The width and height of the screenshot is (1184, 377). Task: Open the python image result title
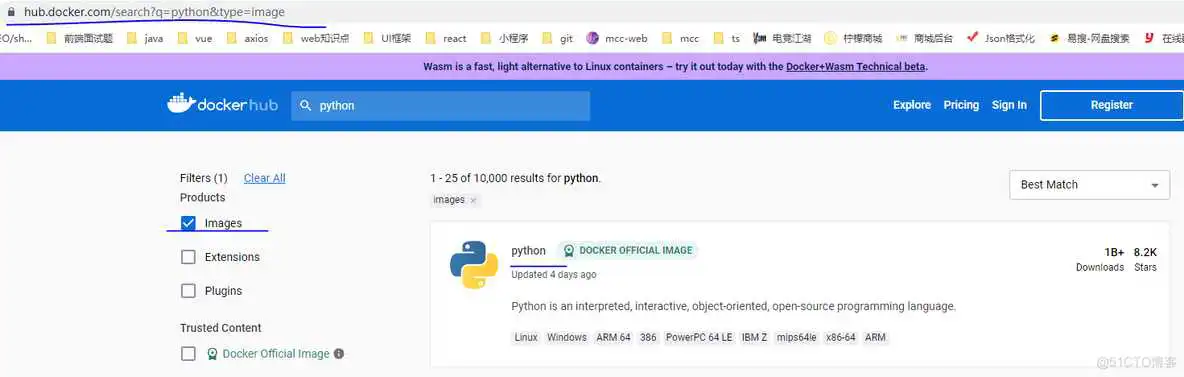[x=528, y=251]
